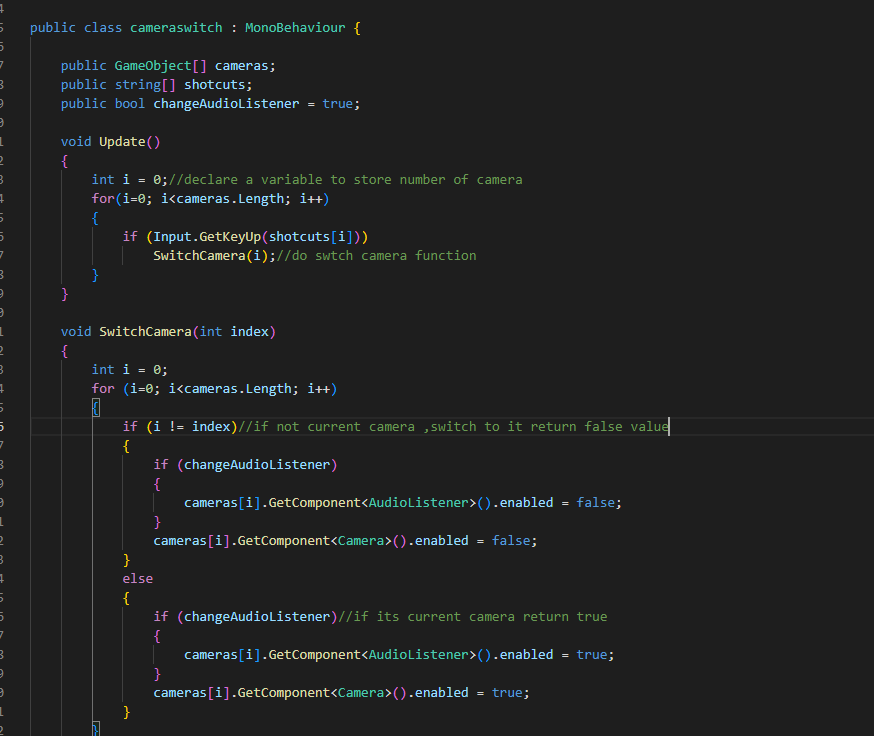
Task: Click the 'bool' type keyword
Action: [129, 104]
